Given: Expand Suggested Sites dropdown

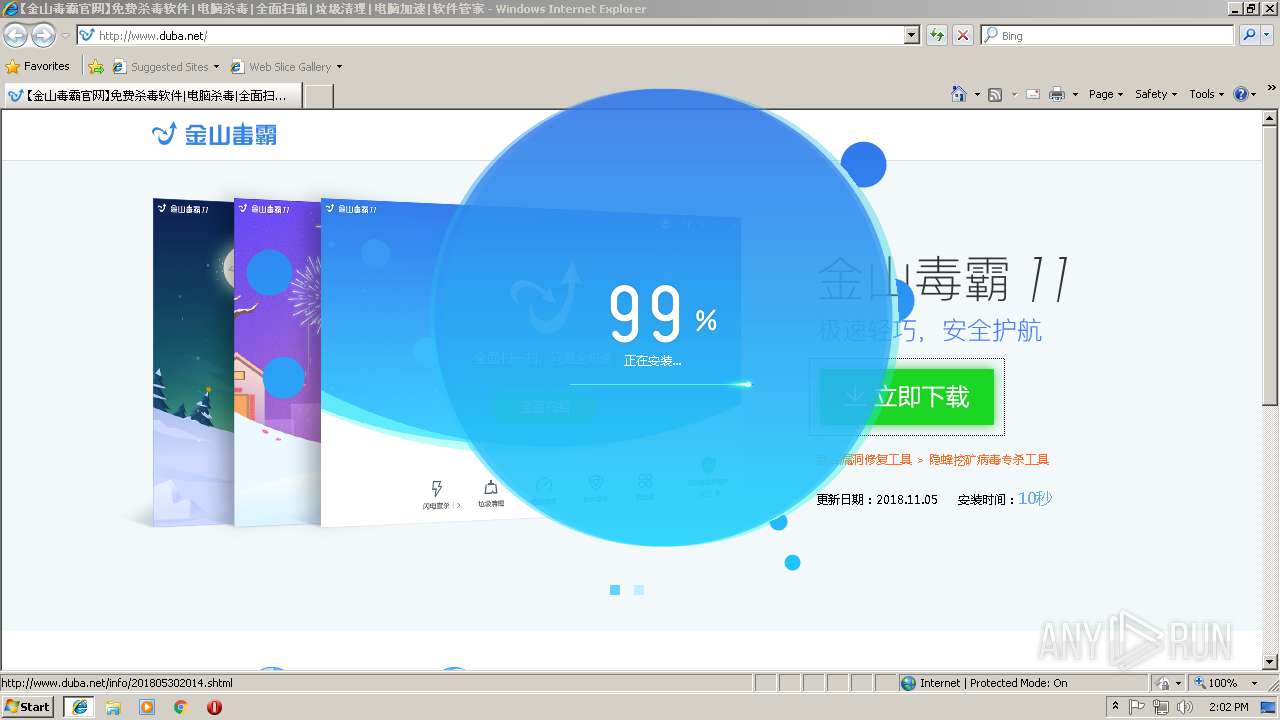Looking at the screenshot, I should tap(216, 67).
